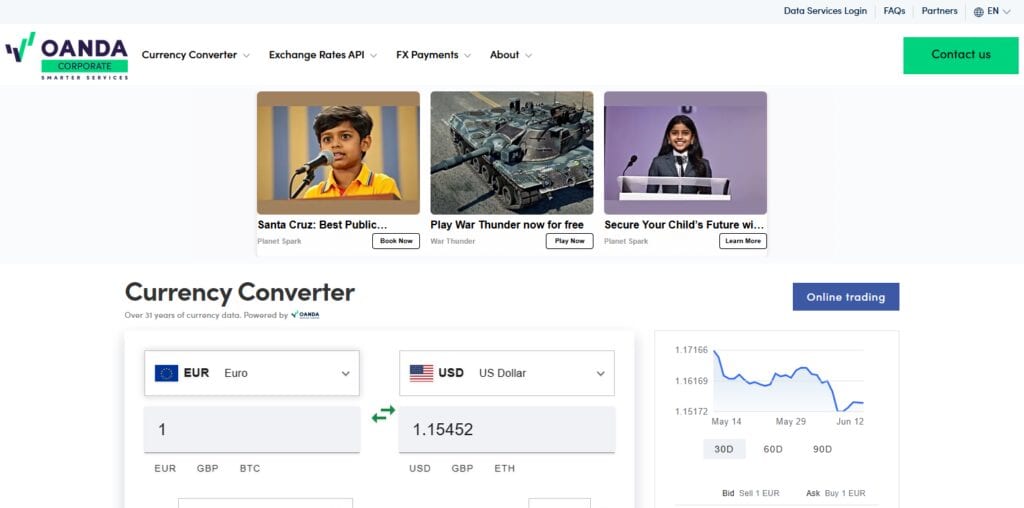This screenshot has width=1024, height=508.
Task: Swap currencies with the green arrows icon
Action: coord(383,414)
